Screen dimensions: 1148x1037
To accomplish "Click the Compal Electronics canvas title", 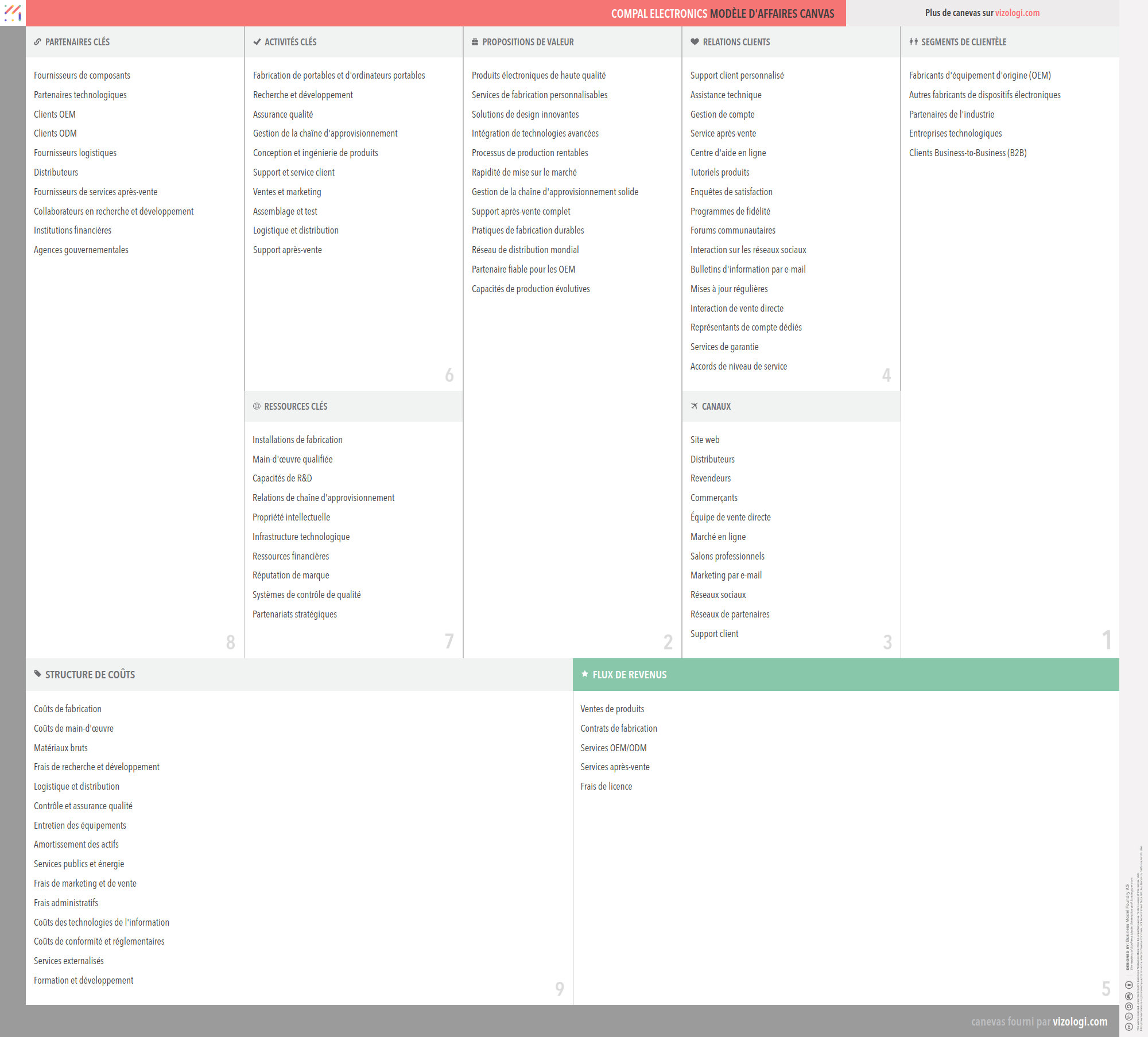I will pos(722,14).
